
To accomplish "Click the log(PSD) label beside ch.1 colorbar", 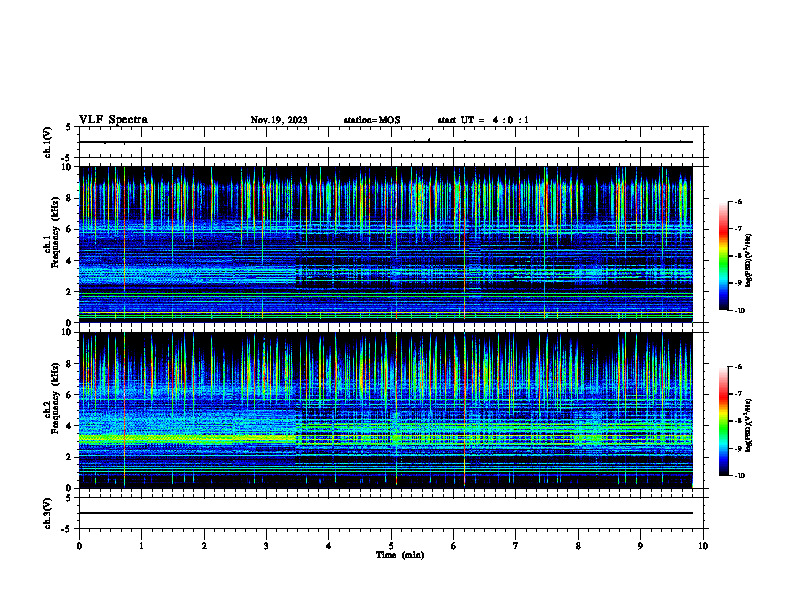I will point(749,260).
